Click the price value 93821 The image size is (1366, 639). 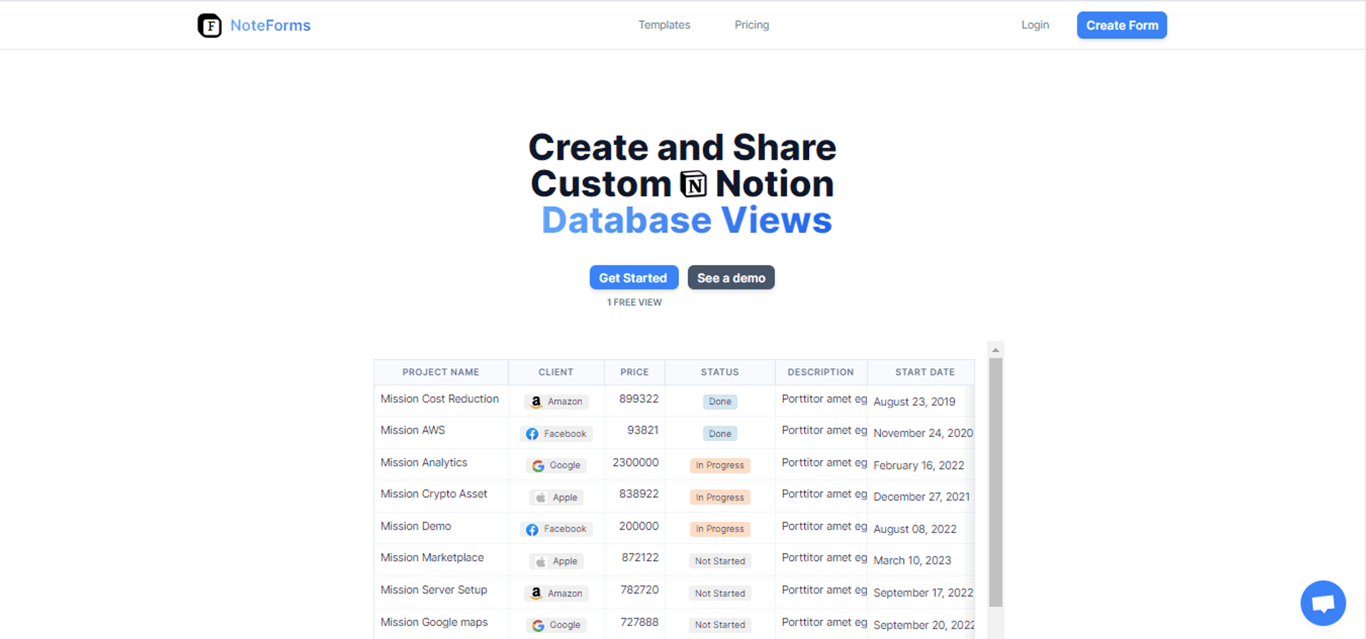point(643,430)
